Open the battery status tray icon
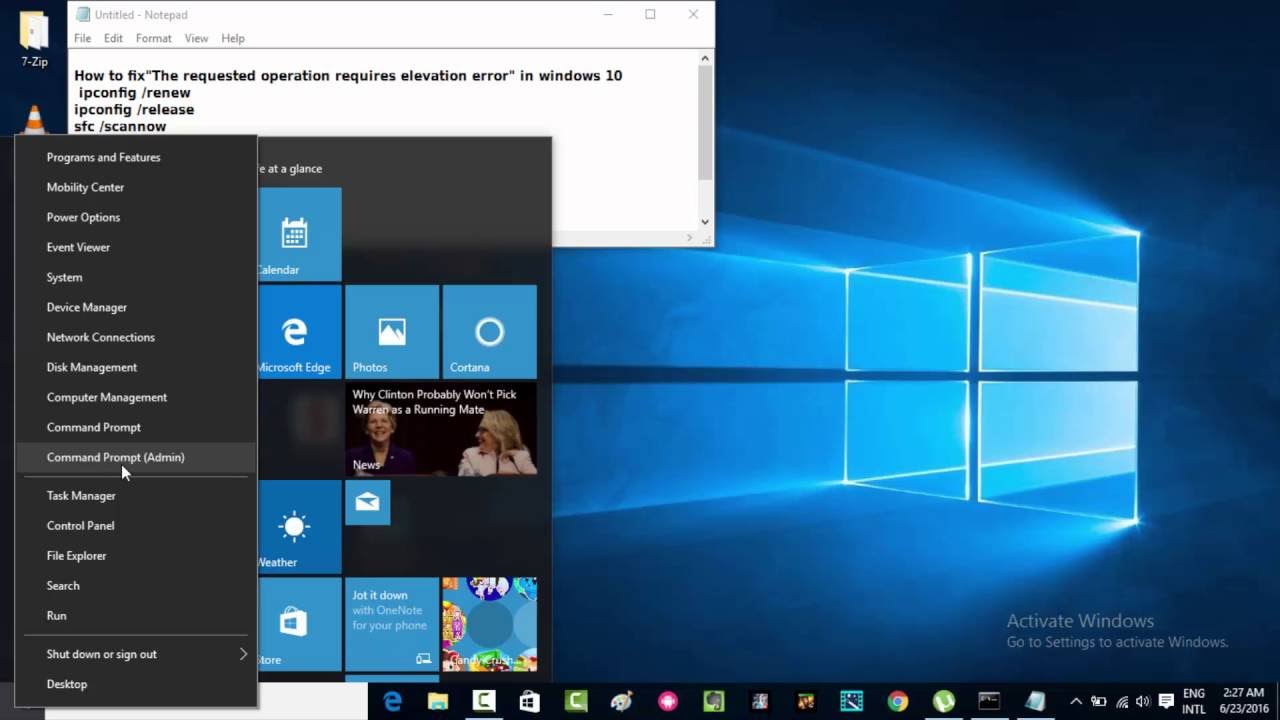 click(x=1099, y=702)
